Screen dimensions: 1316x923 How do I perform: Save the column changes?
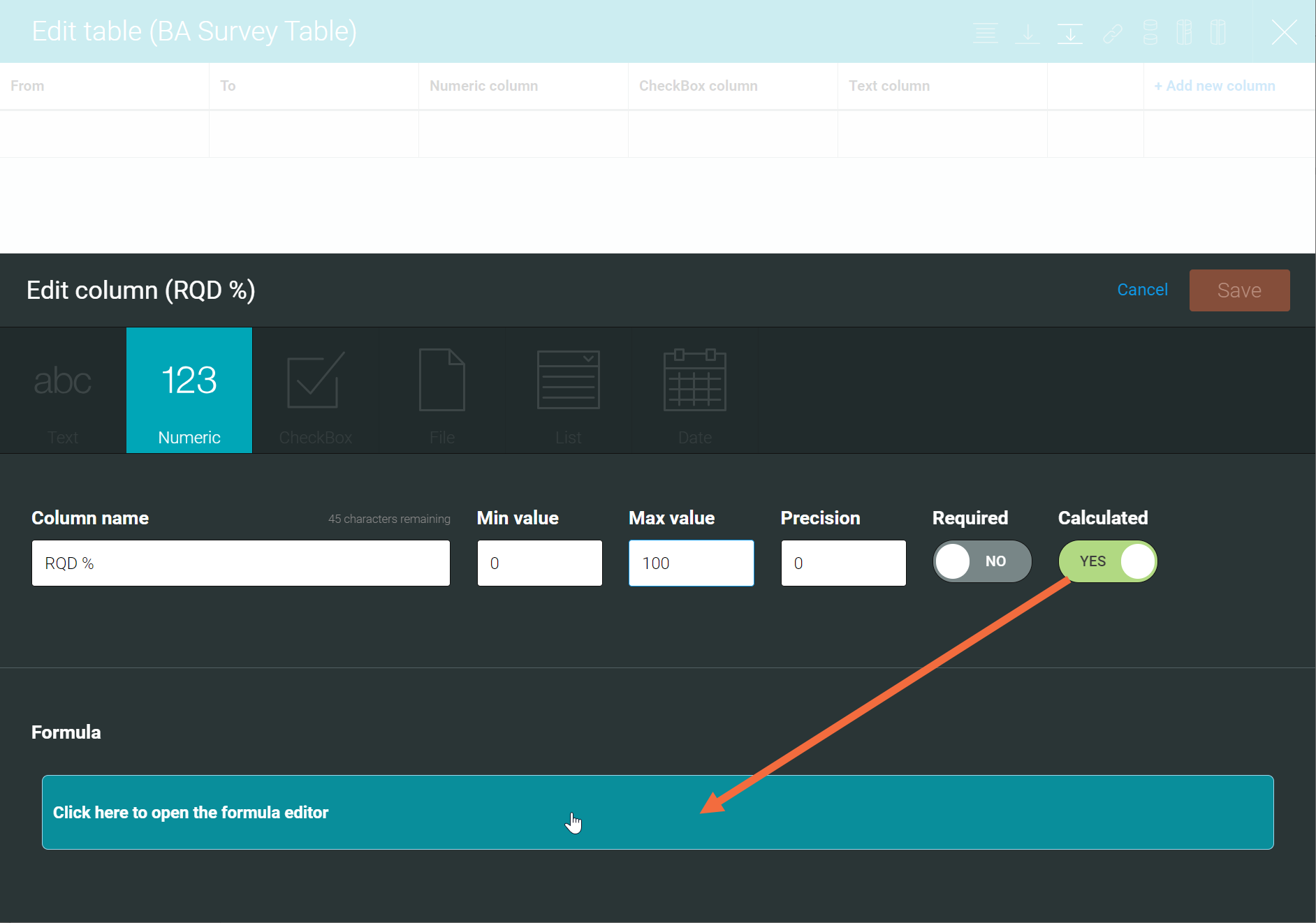point(1240,290)
